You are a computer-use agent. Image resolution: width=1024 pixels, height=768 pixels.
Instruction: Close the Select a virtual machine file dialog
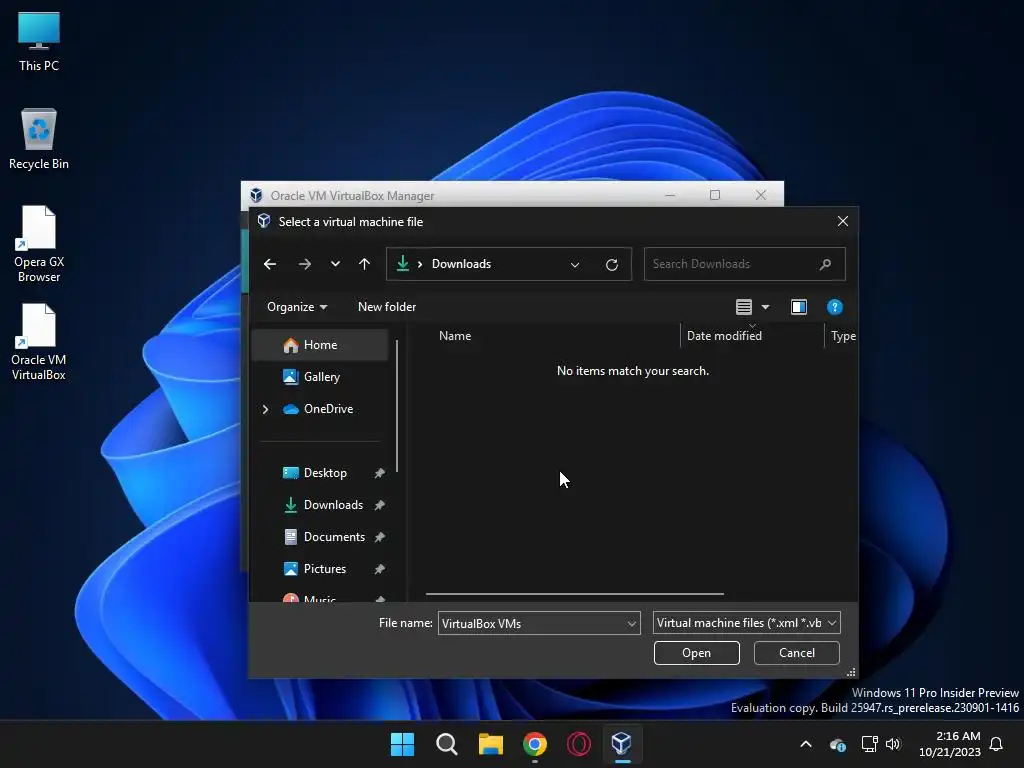pyautogui.click(x=842, y=221)
